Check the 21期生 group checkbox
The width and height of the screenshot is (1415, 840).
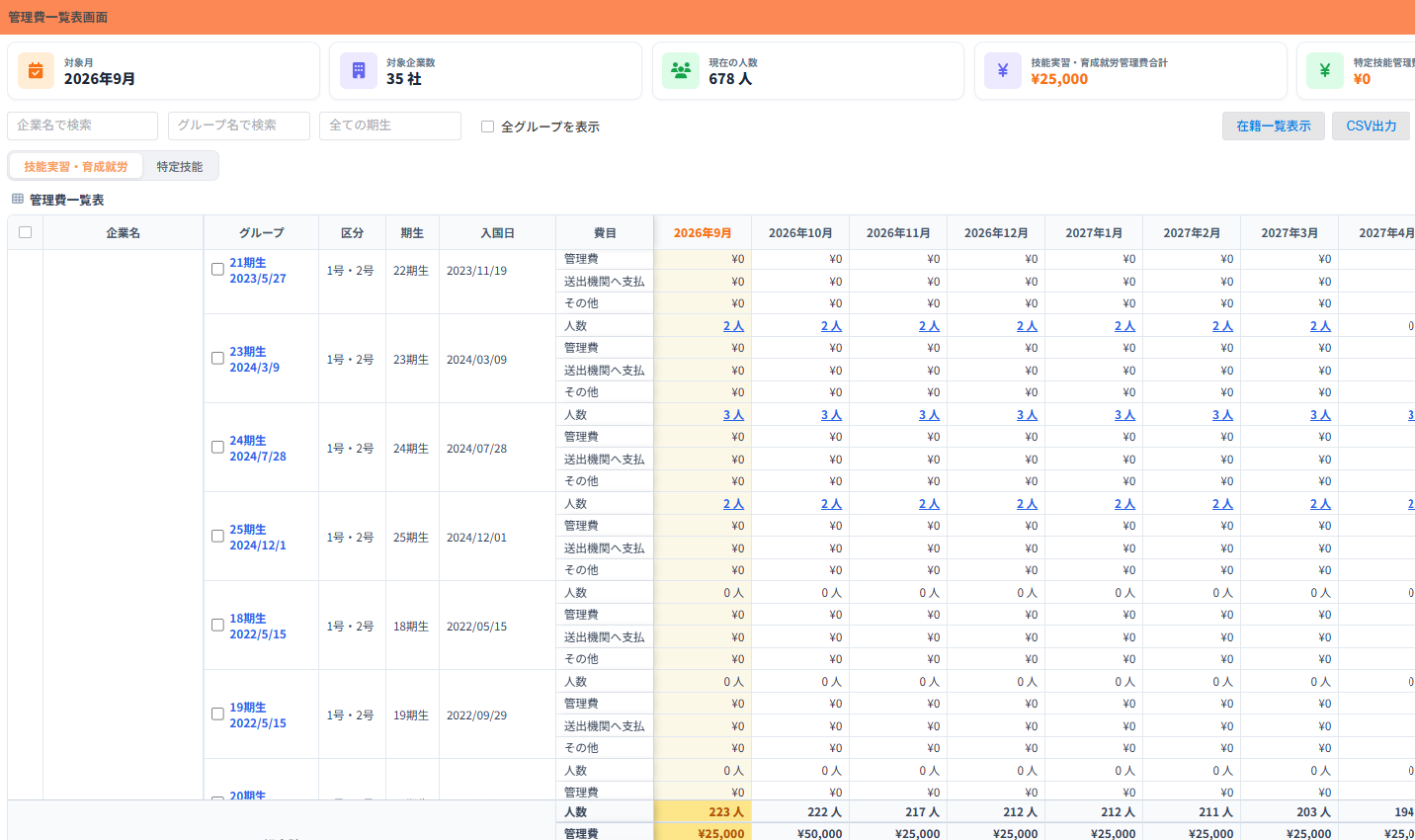(217, 269)
